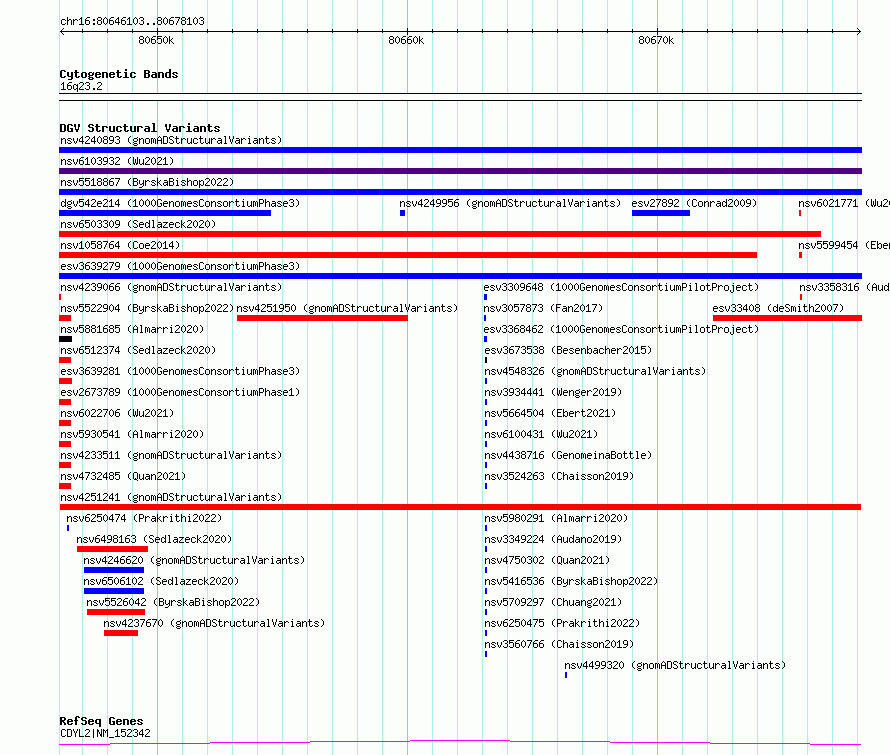The width and height of the screenshot is (890, 755).
Task: Click the RefSeq Genes track title
Action: (x=101, y=721)
